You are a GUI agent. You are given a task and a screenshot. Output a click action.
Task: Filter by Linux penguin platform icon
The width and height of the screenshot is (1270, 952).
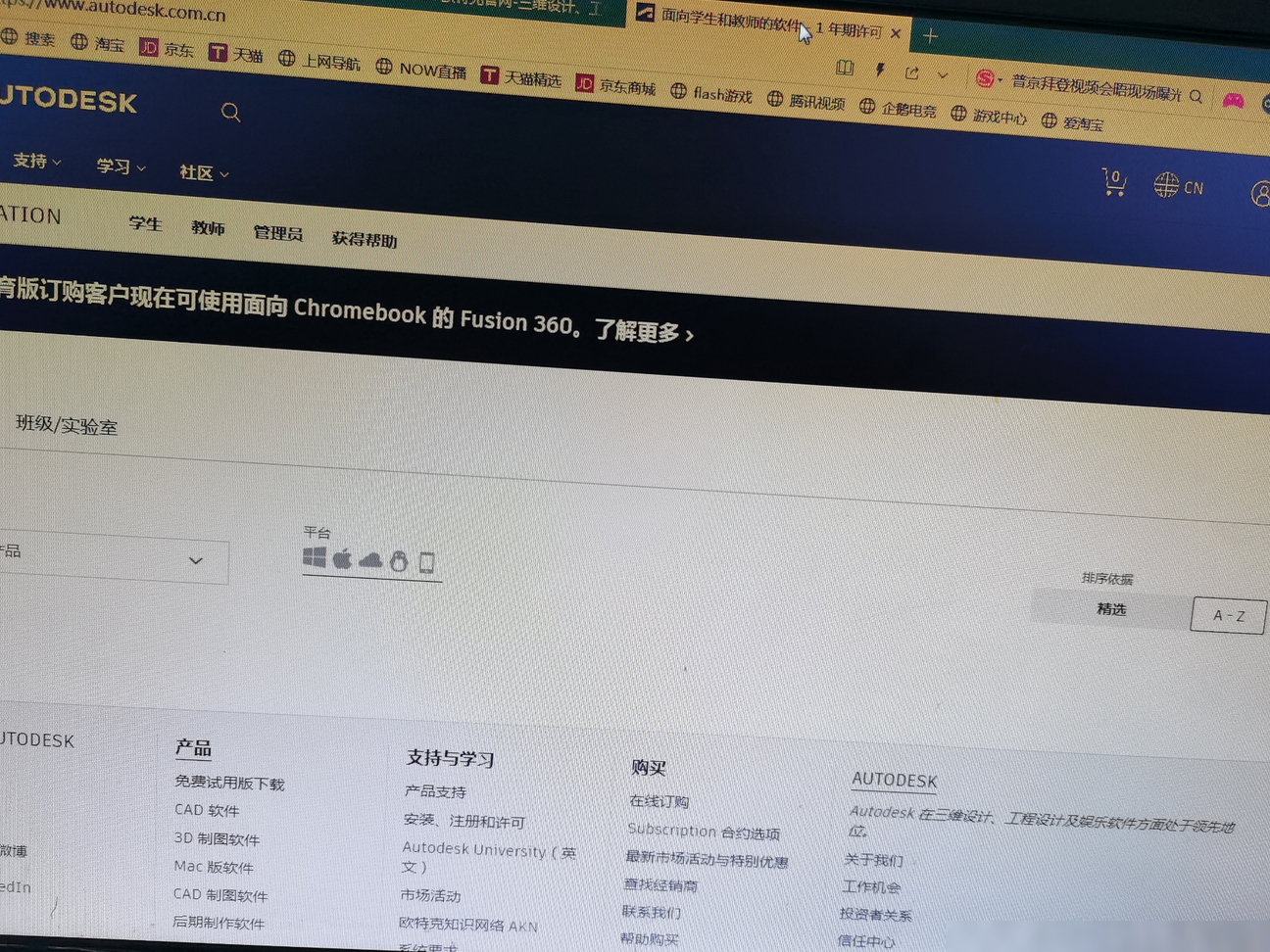[x=398, y=561]
